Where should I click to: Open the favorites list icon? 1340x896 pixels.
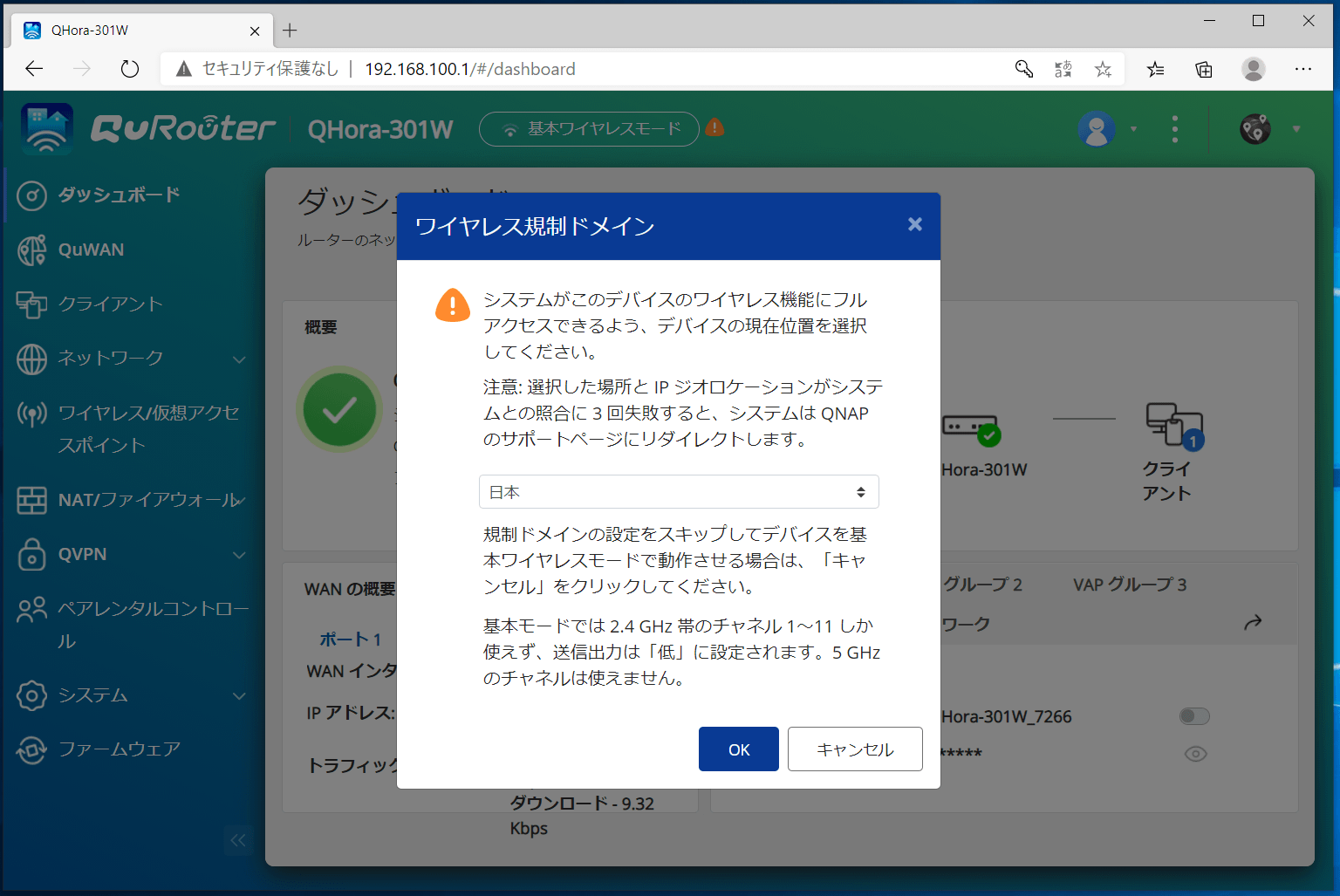1156,69
